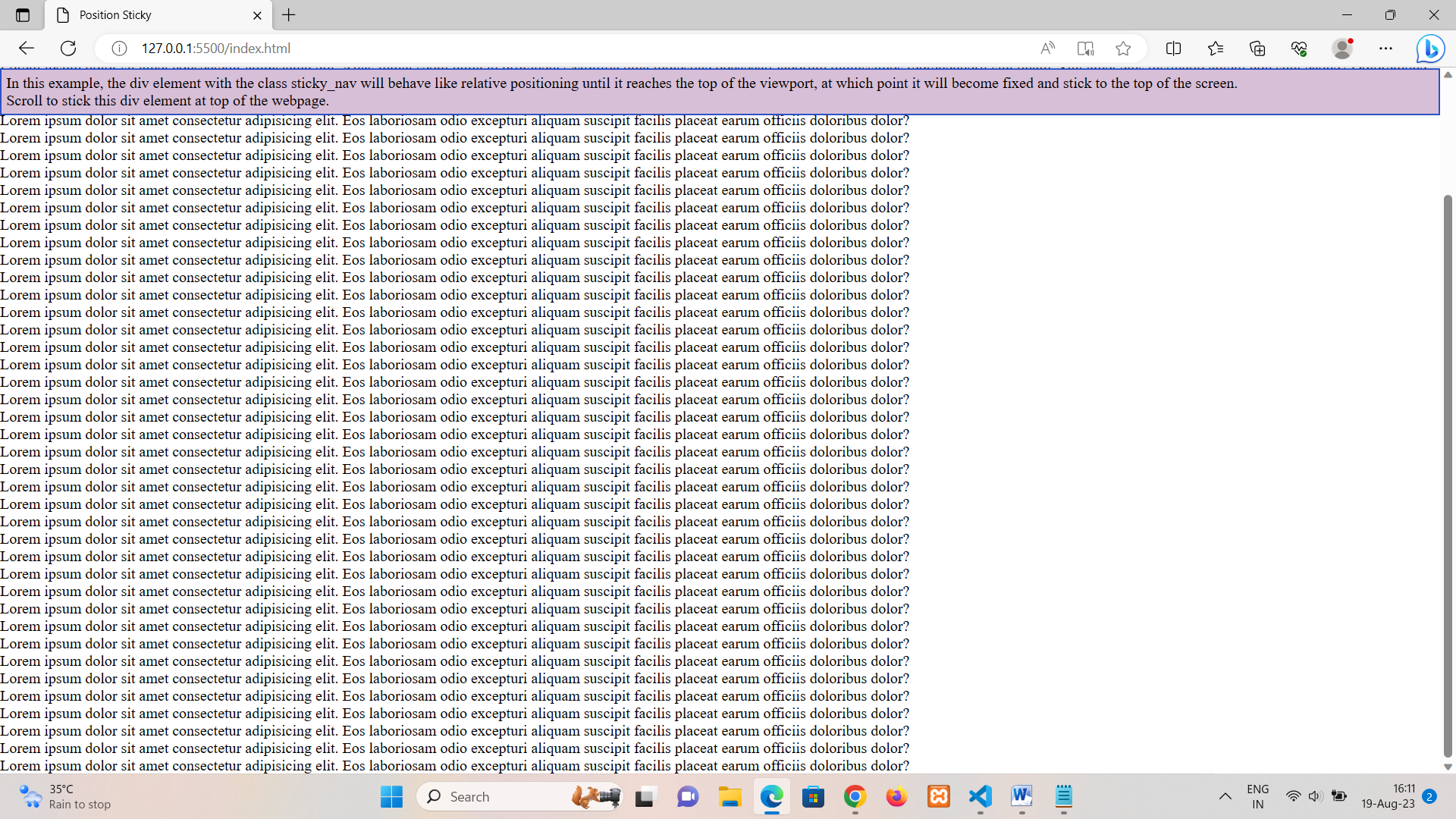
Task: Open clock and calendar 16:11
Action: tap(1388, 797)
